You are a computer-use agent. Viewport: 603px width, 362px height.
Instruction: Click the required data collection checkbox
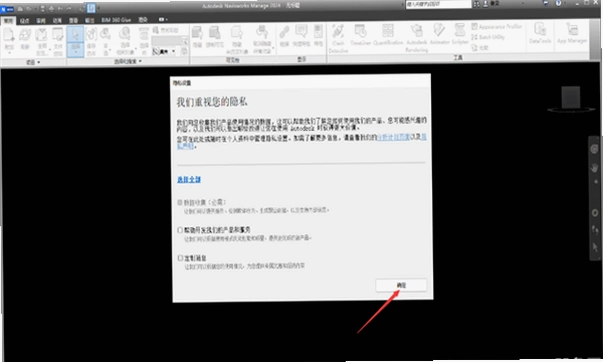180,202
